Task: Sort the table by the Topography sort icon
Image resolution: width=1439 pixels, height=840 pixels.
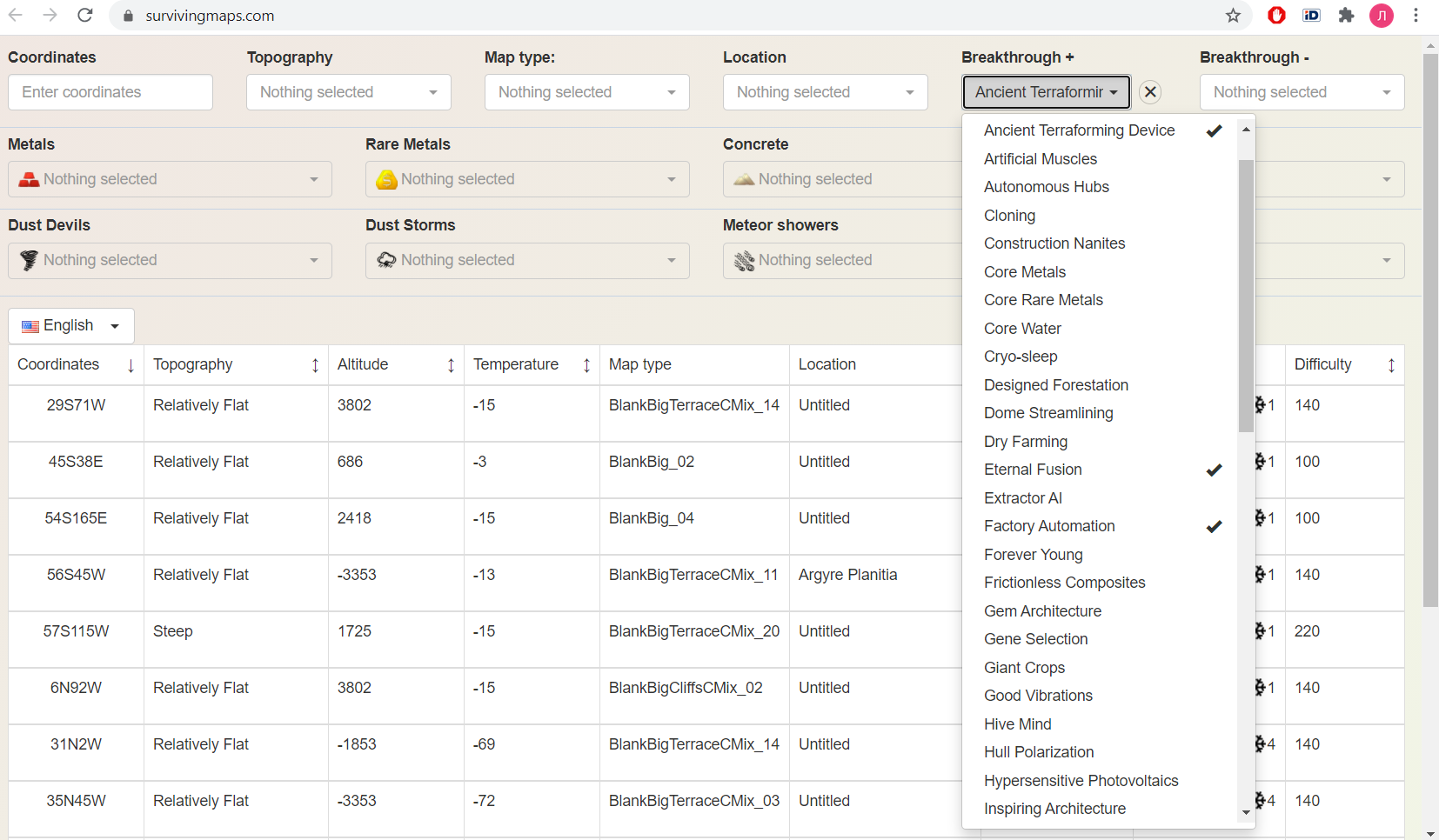Action: 315,365
